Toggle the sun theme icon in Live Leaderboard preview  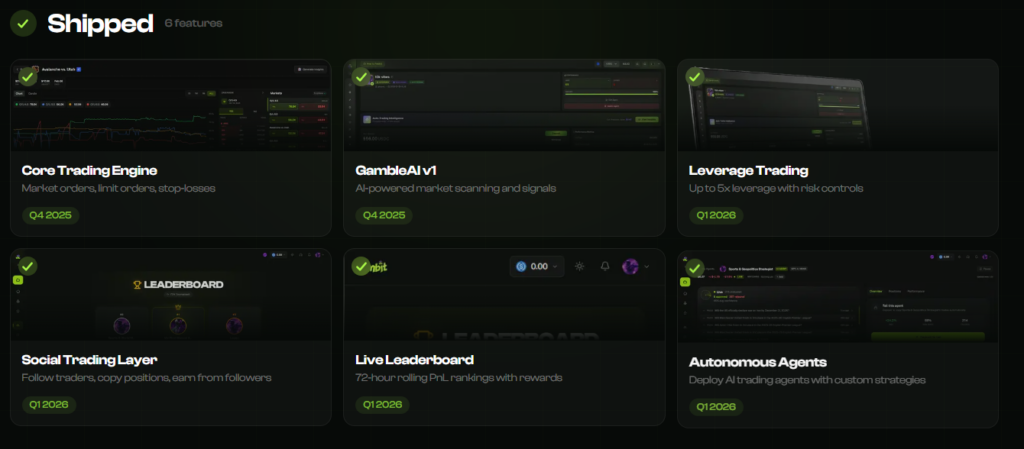(x=579, y=266)
